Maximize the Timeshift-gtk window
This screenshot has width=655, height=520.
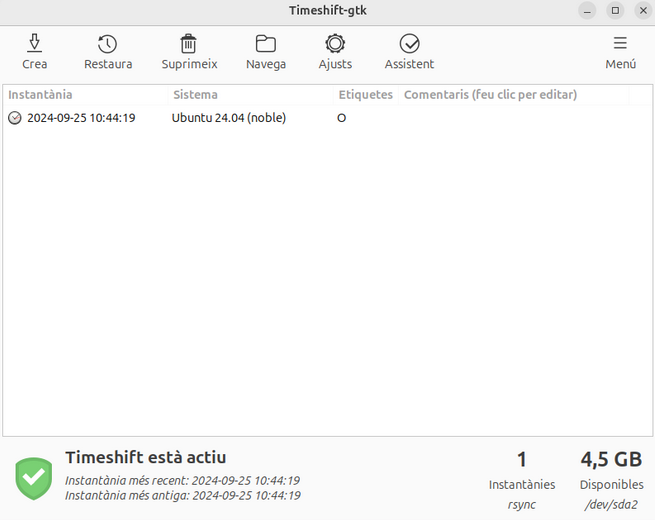(x=615, y=10)
